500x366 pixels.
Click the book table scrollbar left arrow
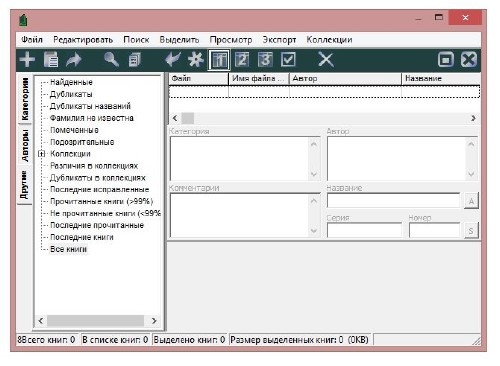click(x=175, y=118)
